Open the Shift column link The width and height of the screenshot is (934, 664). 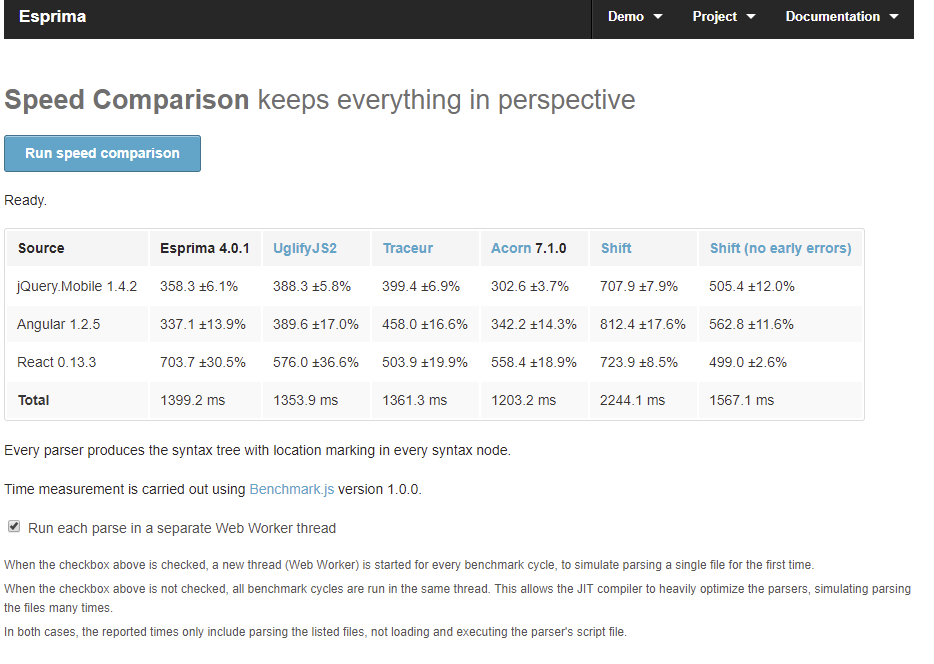(x=616, y=248)
